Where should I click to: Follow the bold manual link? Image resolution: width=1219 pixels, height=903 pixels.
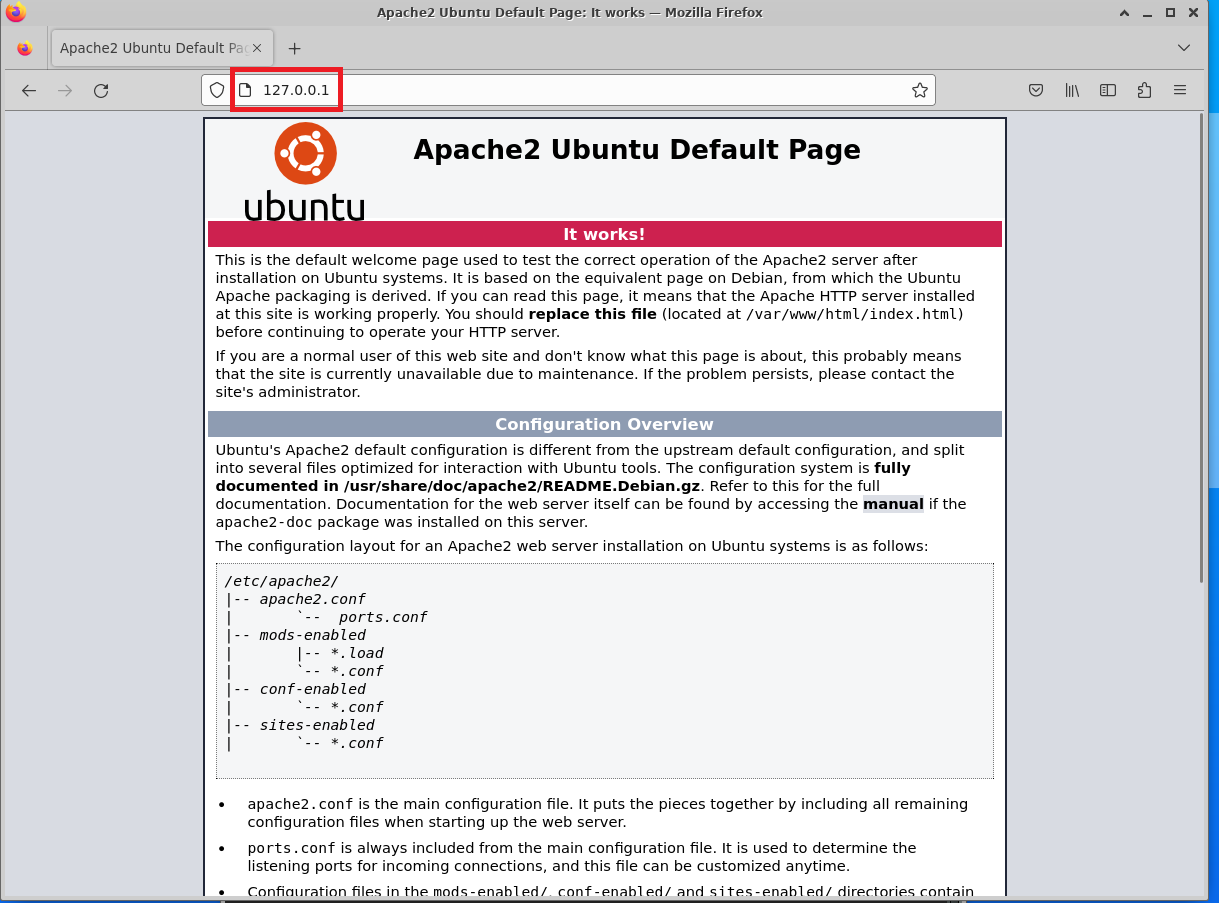point(893,504)
